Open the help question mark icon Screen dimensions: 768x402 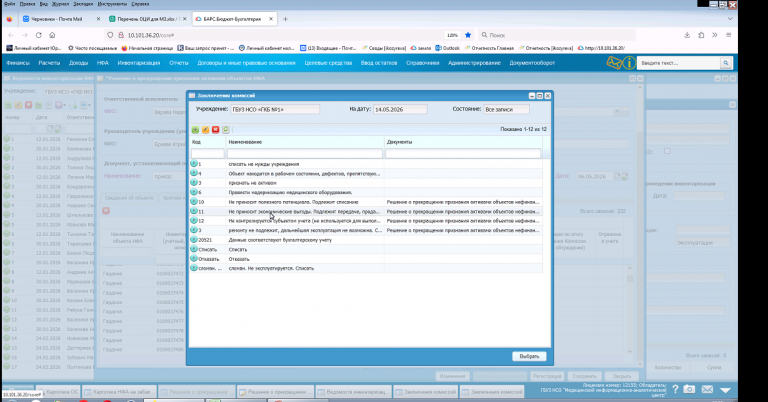(675, 389)
